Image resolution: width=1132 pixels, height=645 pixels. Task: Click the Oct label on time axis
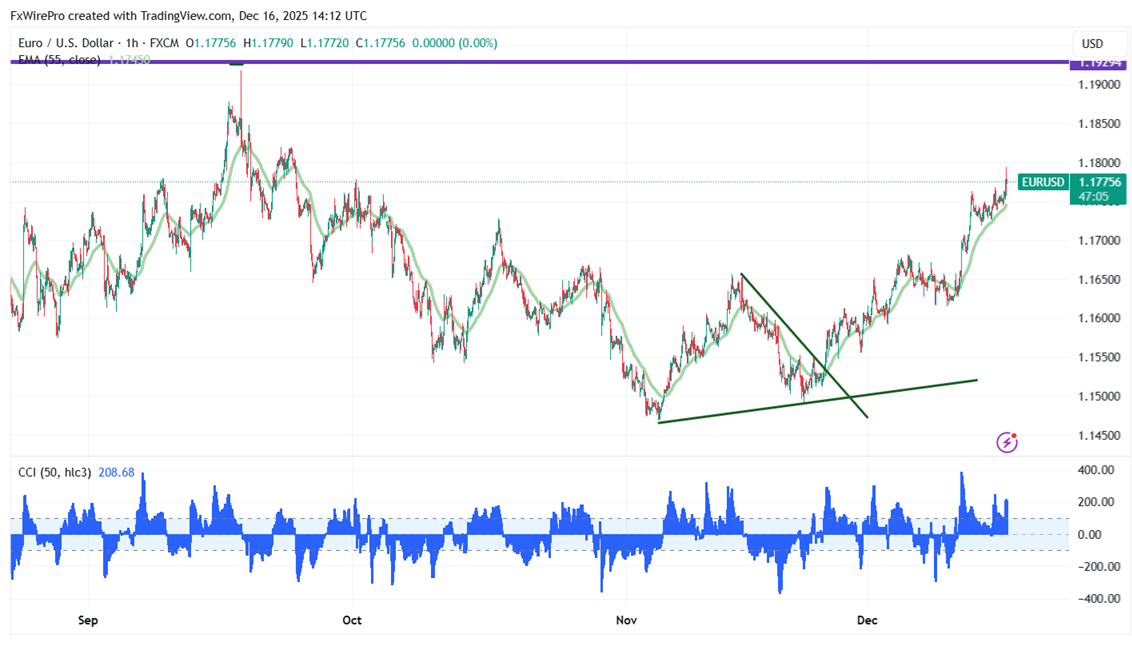pyautogui.click(x=352, y=620)
